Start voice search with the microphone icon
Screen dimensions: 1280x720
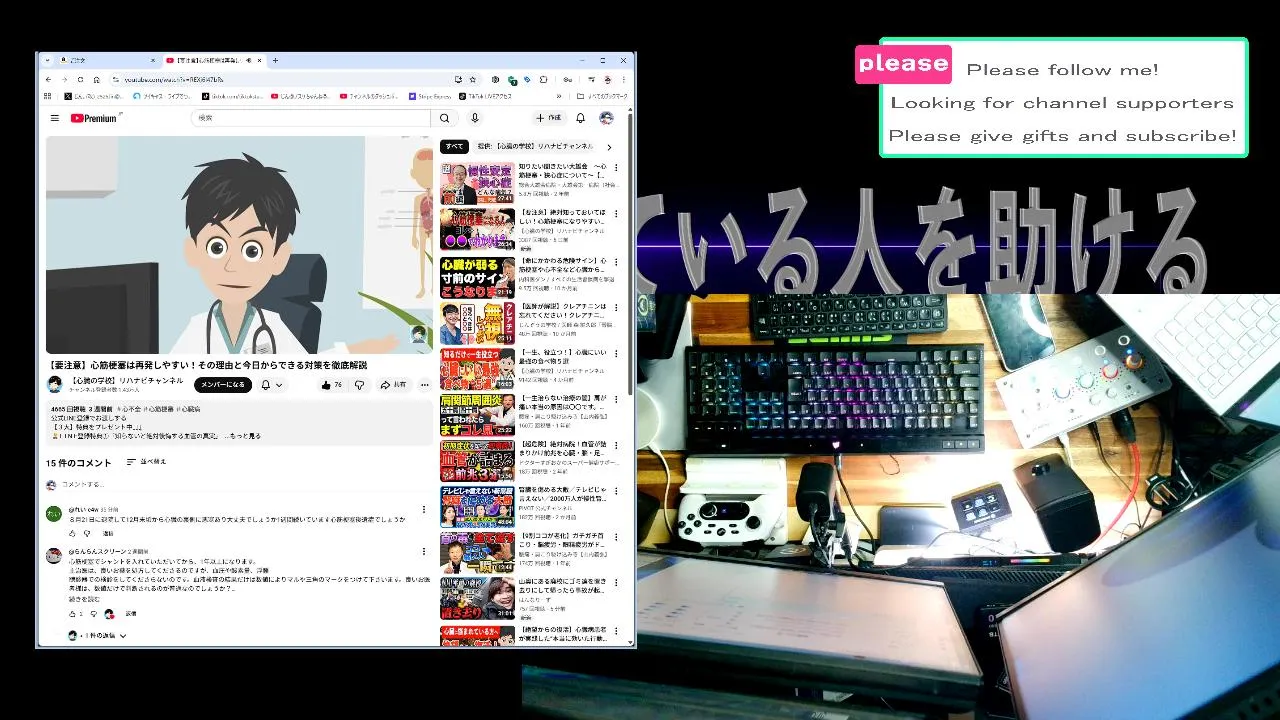(x=475, y=118)
